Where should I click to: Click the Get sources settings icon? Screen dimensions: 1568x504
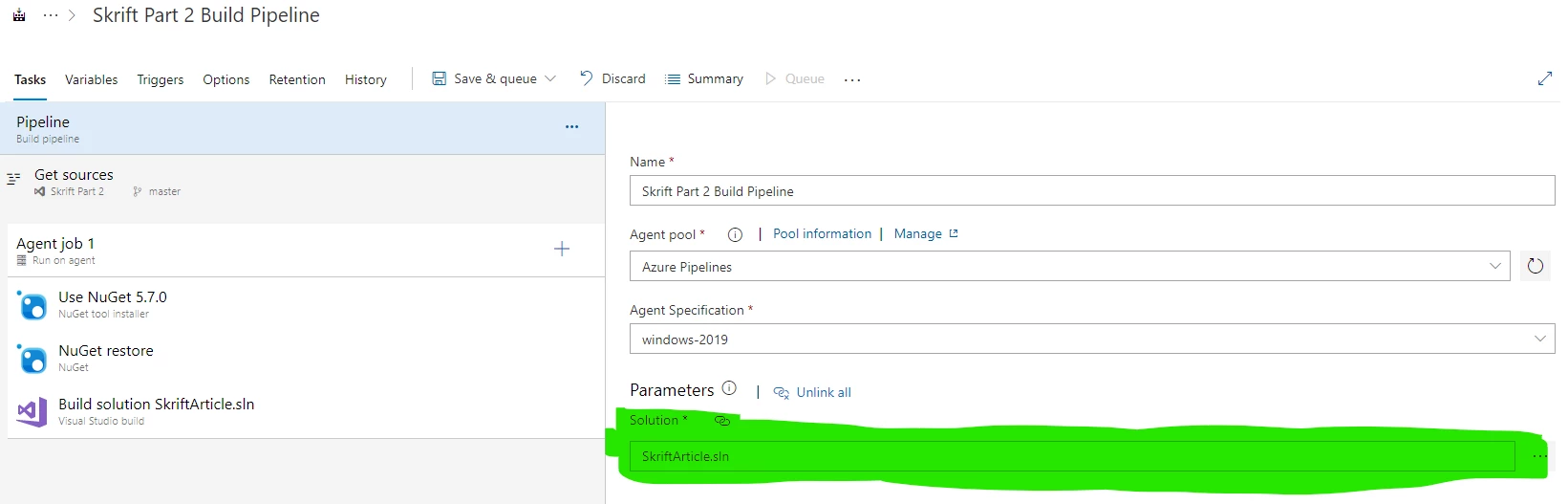13,179
